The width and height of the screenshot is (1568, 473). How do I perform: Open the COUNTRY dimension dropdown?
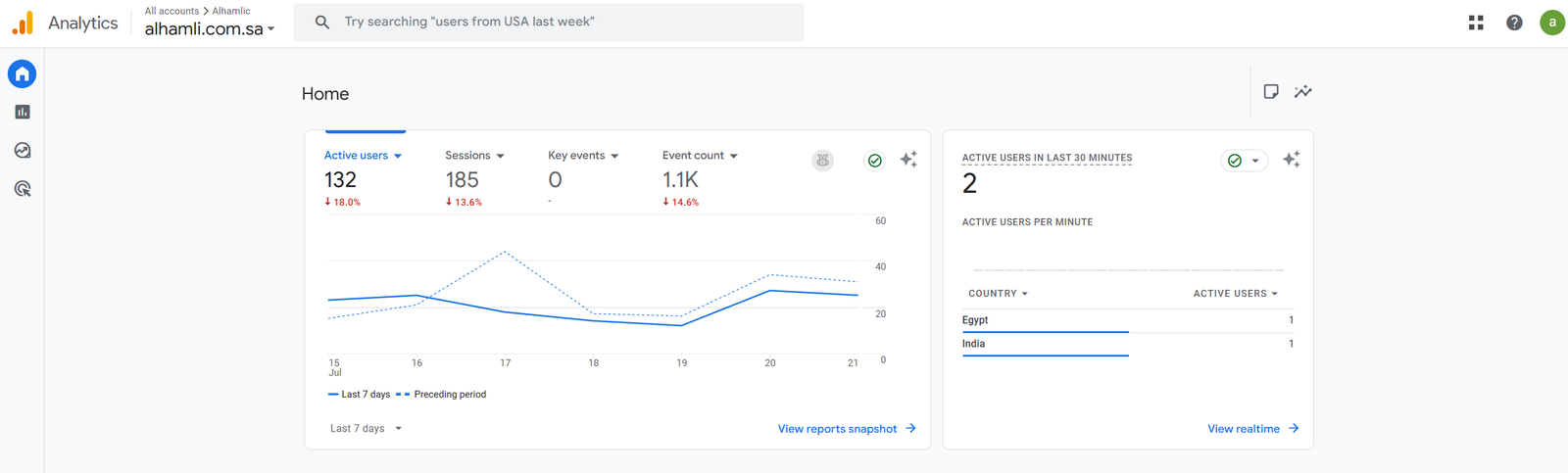click(999, 294)
